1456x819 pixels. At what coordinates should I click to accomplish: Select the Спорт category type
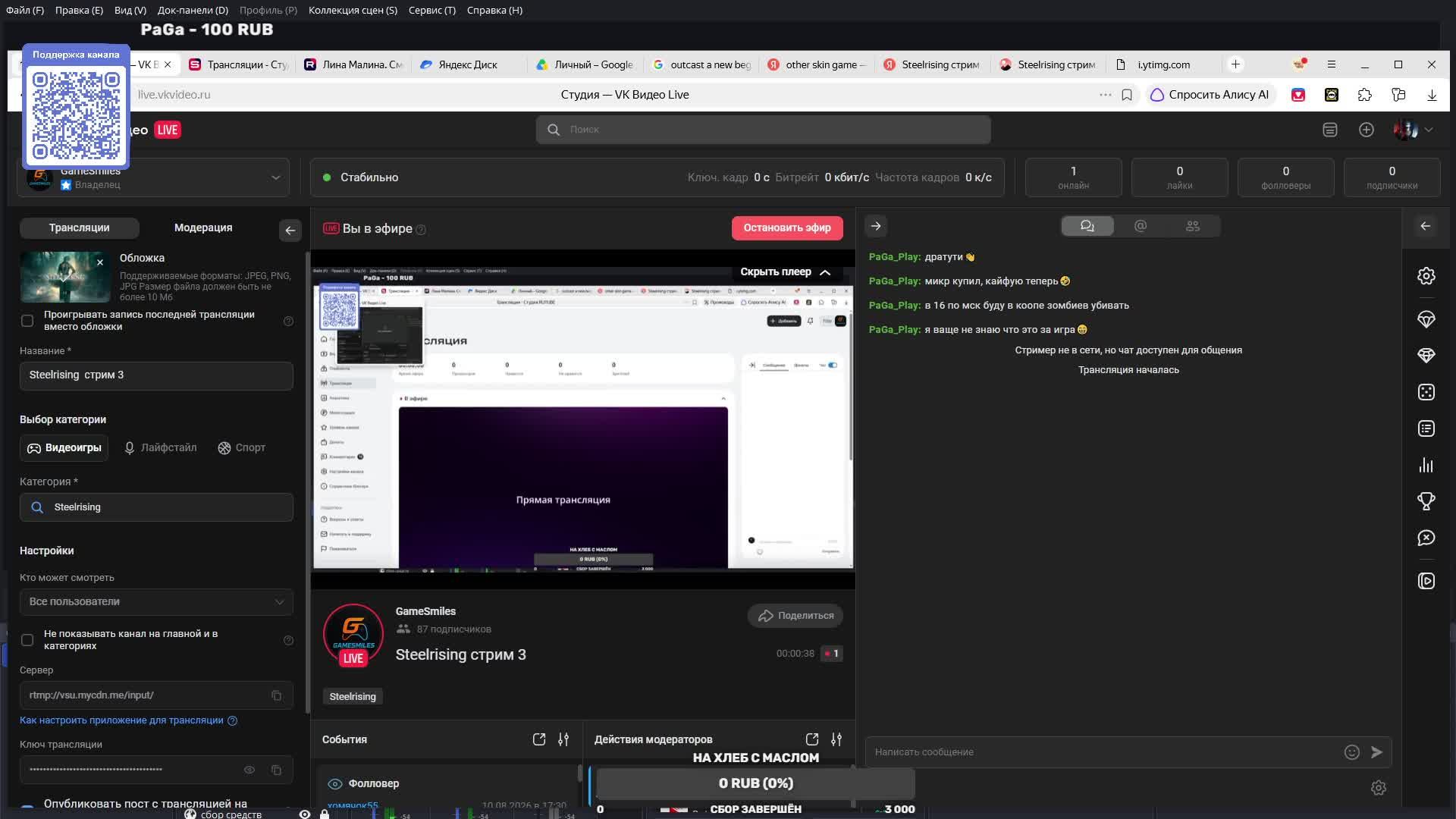click(x=241, y=448)
